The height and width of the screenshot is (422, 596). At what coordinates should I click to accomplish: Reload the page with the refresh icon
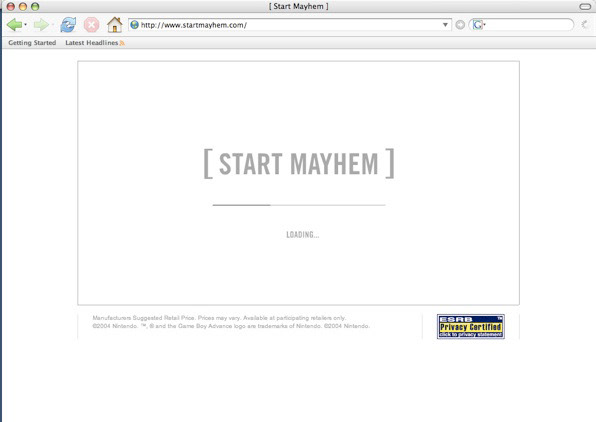click(68, 25)
